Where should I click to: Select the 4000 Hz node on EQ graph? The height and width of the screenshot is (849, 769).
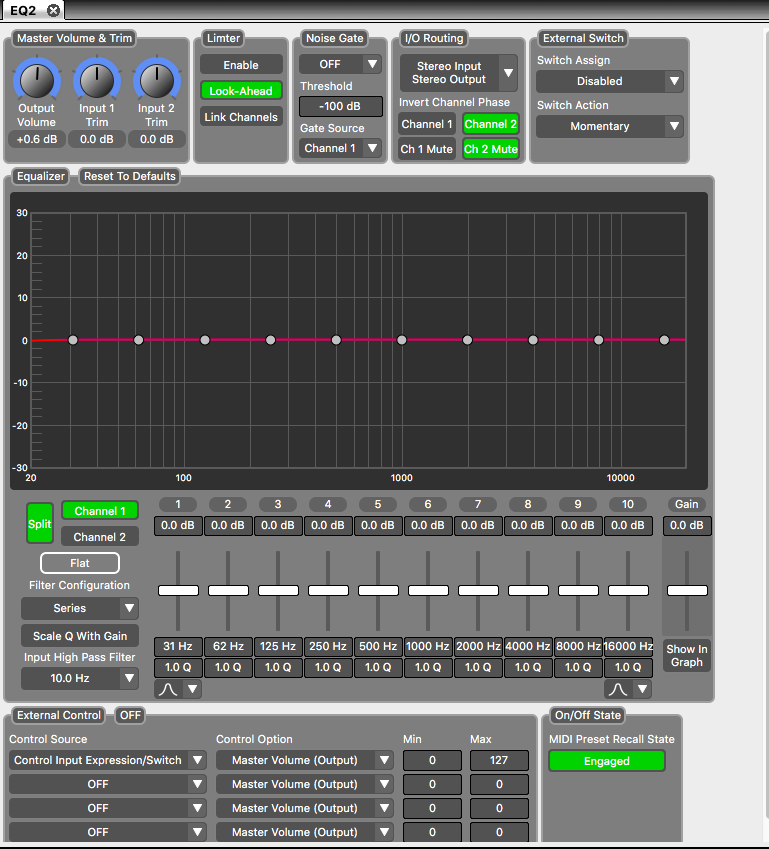[533, 340]
